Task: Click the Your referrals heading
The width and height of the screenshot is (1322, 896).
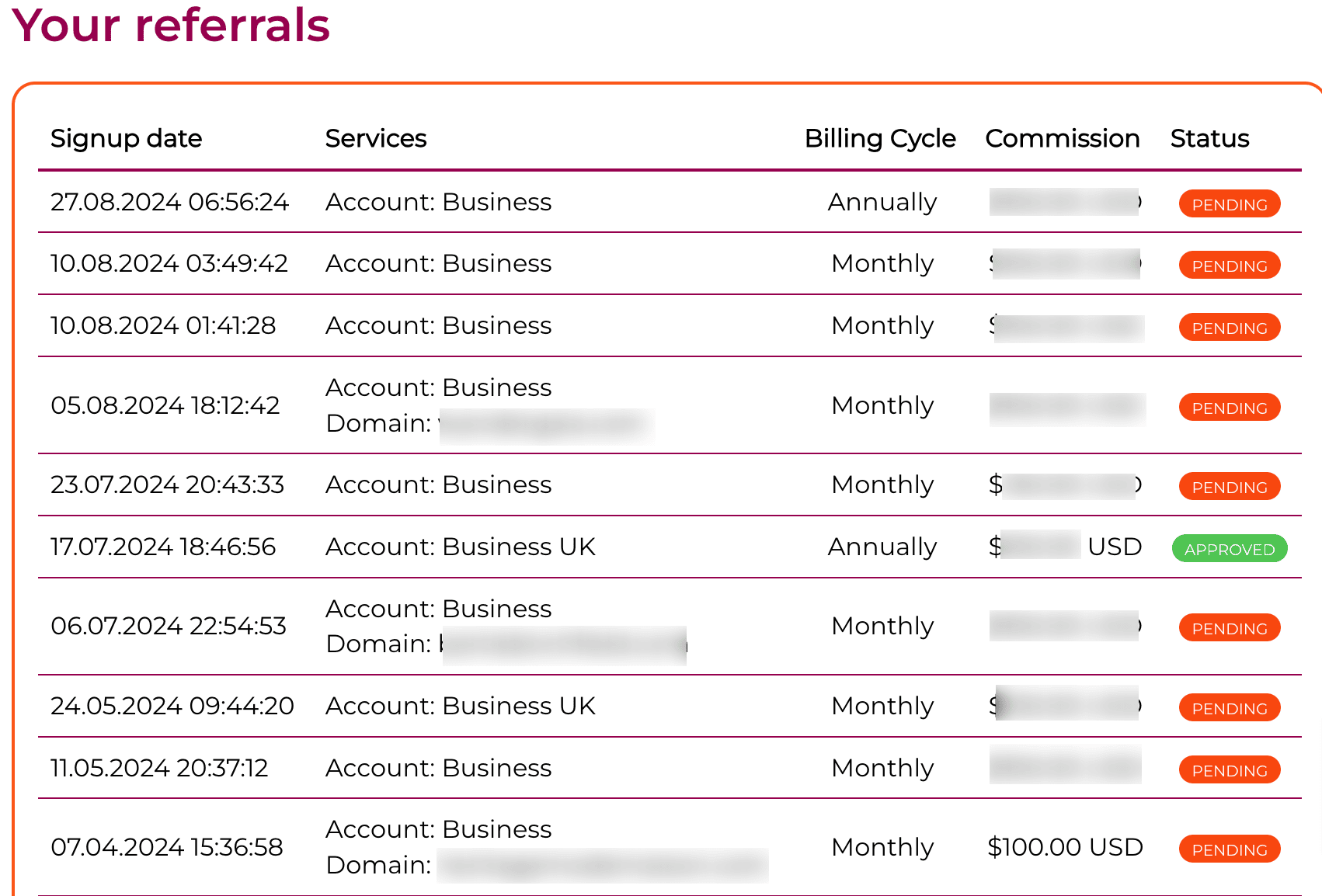Action: click(x=171, y=25)
